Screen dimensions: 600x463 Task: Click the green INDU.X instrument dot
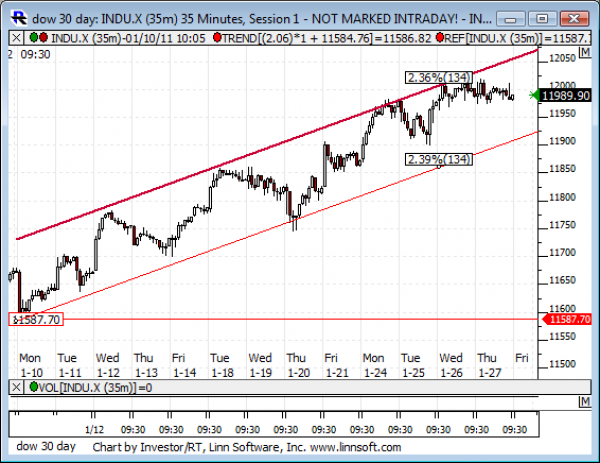(x=34, y=37)
